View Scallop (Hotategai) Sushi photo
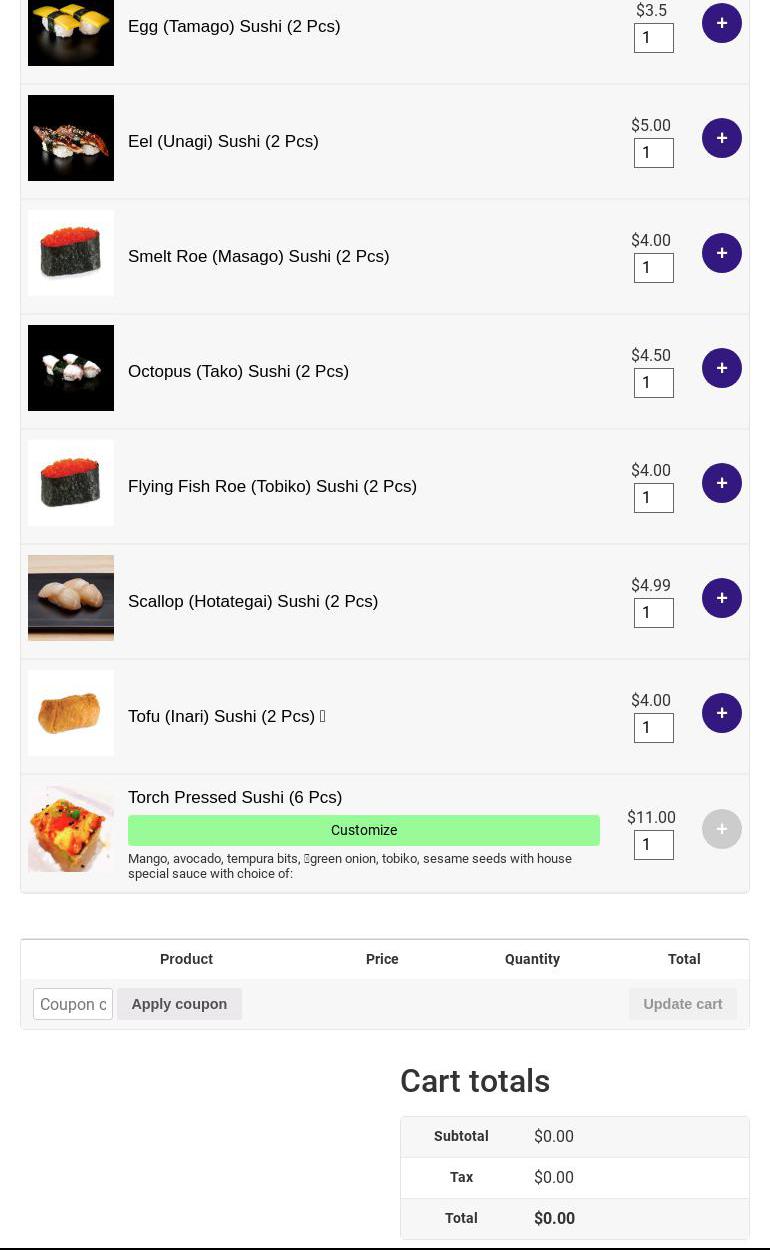 (71, 598)
